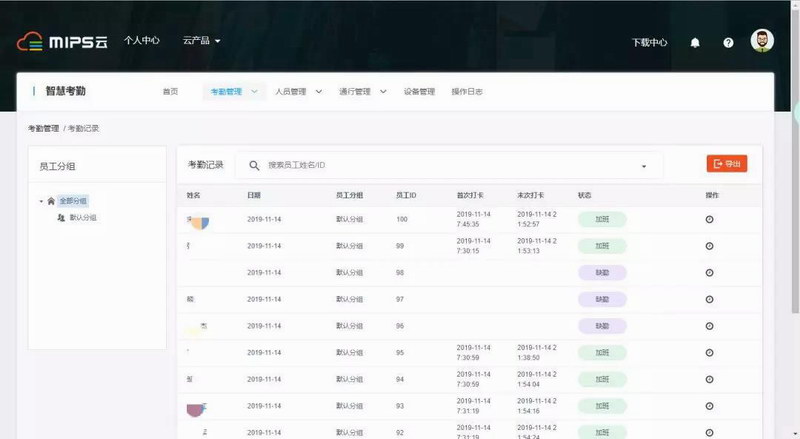The height and width of the screenshot is (439, 800).
Task: Click the orange 导出 button
Action: (726, 164)
